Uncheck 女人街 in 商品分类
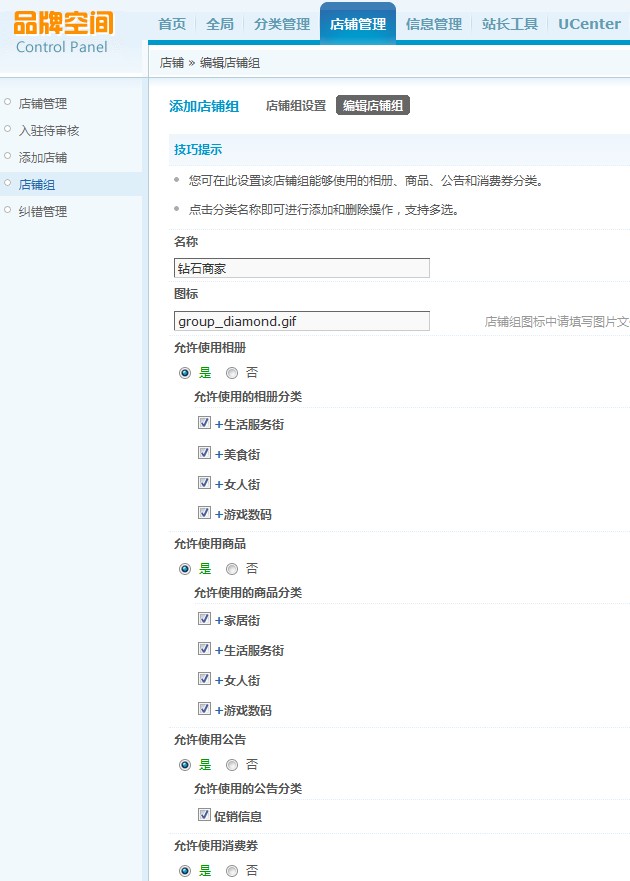Image resolution: width=630 pixels, height=881 pixels. tap(205, 679)
